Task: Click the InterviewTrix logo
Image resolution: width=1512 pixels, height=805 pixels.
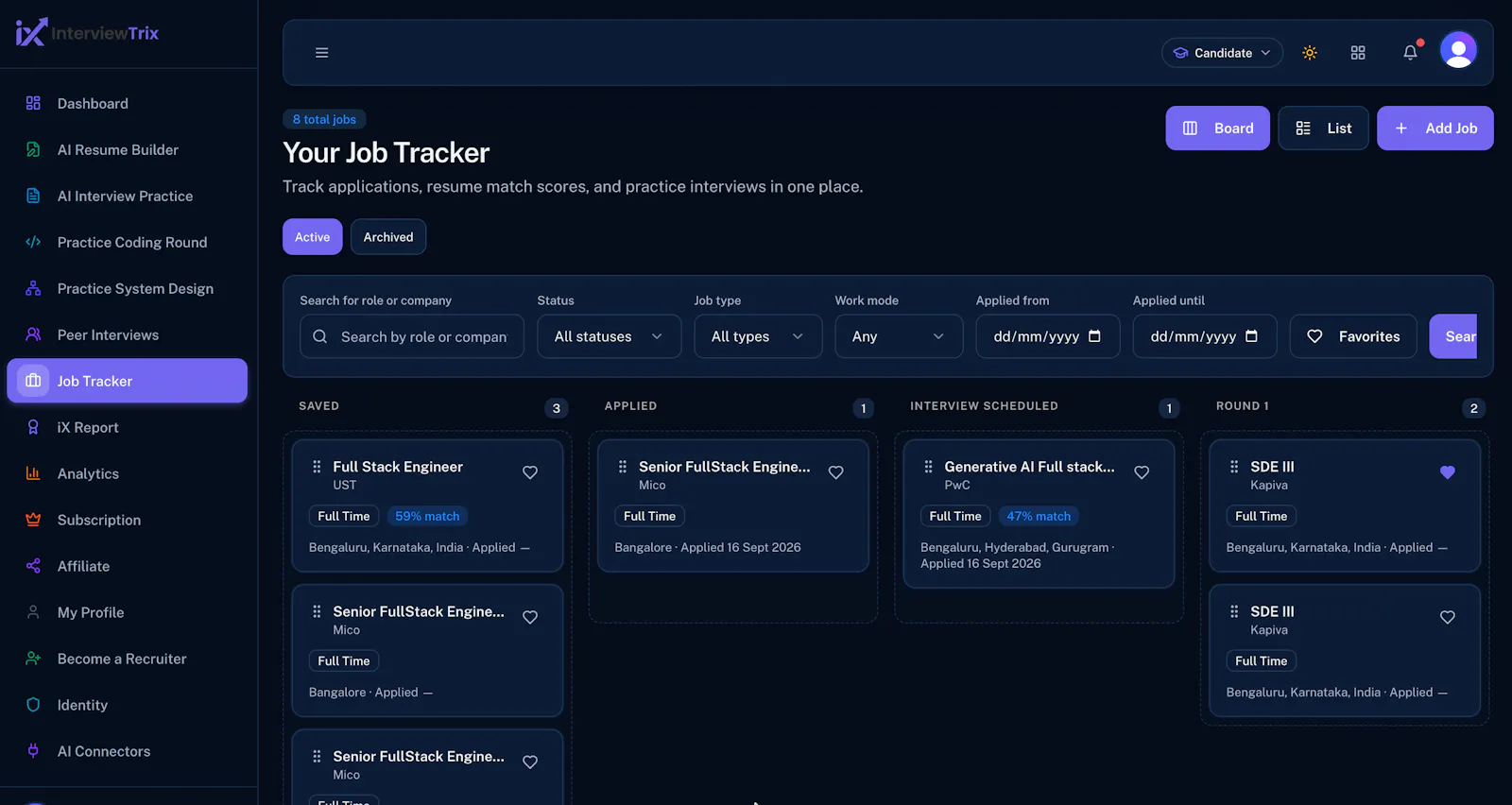Action: coord(87,33)
